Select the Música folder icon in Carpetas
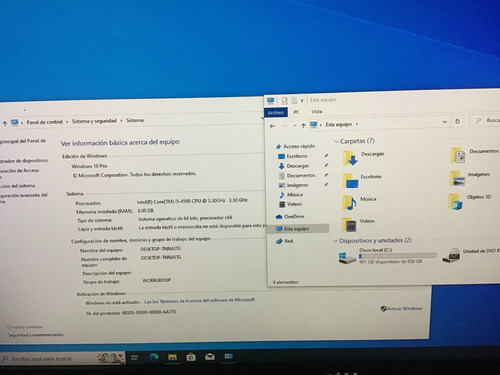This screenshot has height=375, width=500. point(349,203)
